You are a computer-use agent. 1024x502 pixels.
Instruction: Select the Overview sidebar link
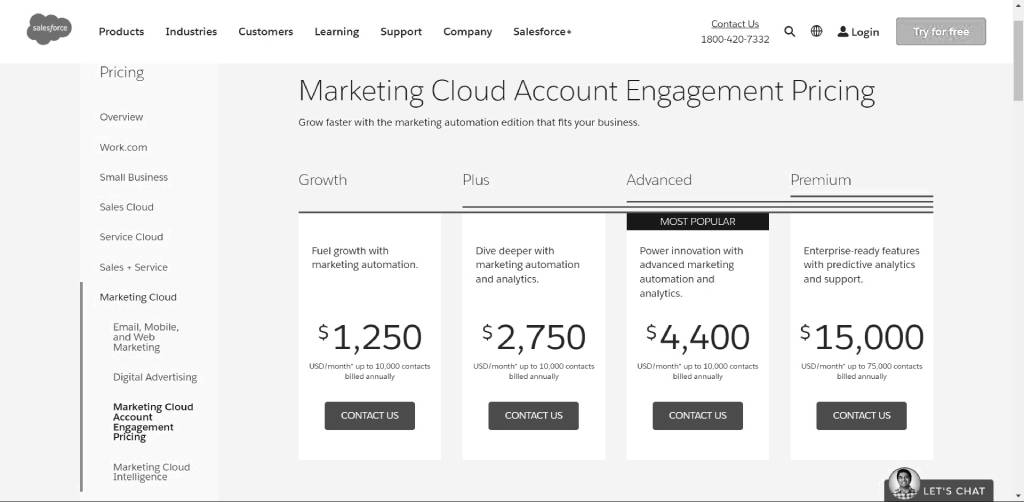(121, 117)
